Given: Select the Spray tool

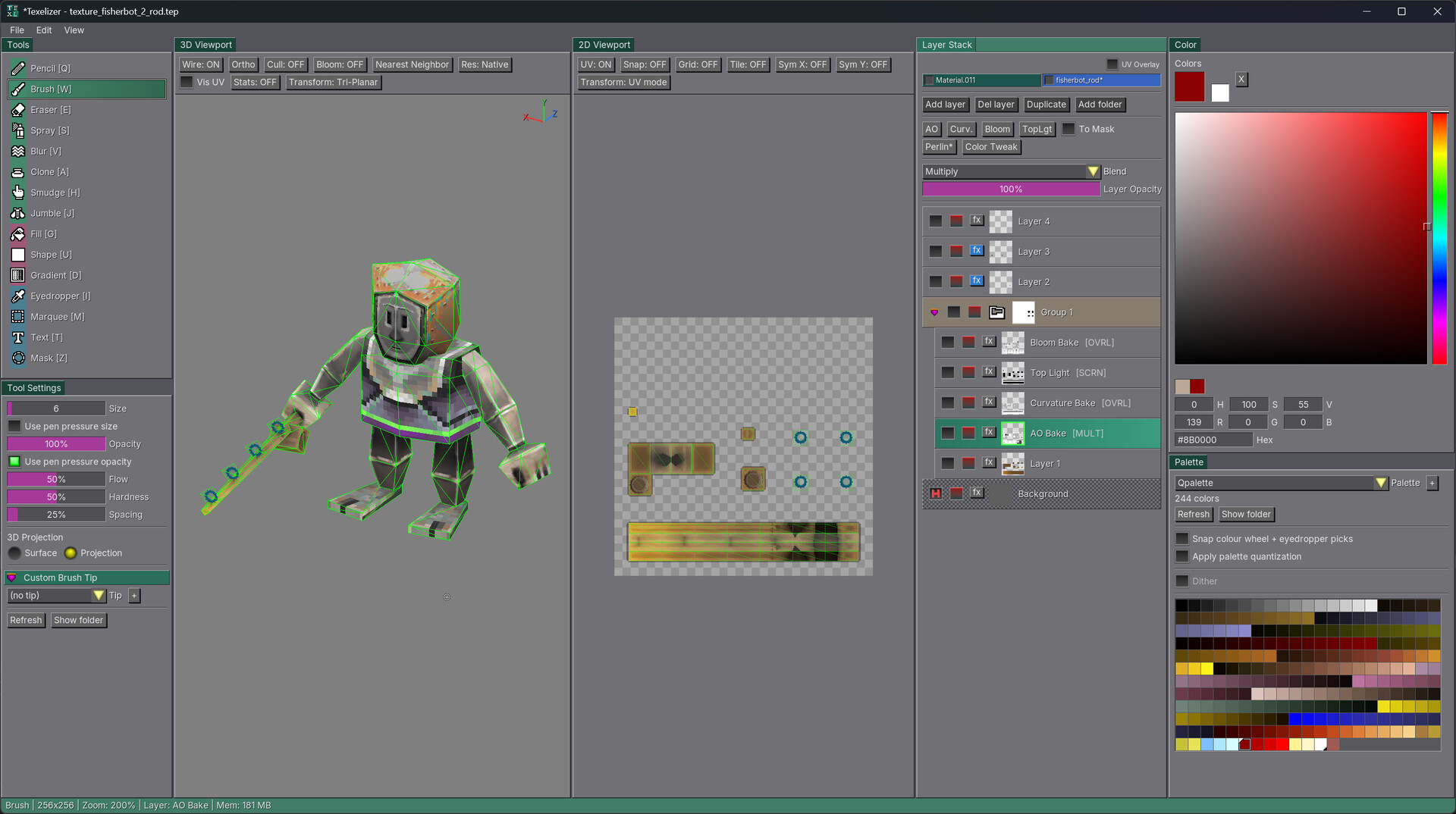Looking at the screenshot, I should 86,130.
